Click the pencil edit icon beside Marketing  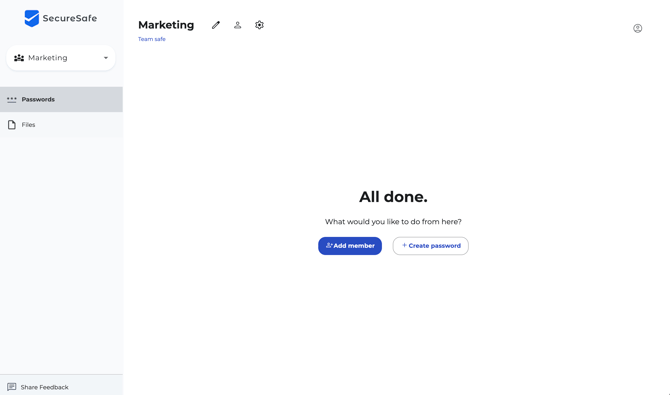216,25
